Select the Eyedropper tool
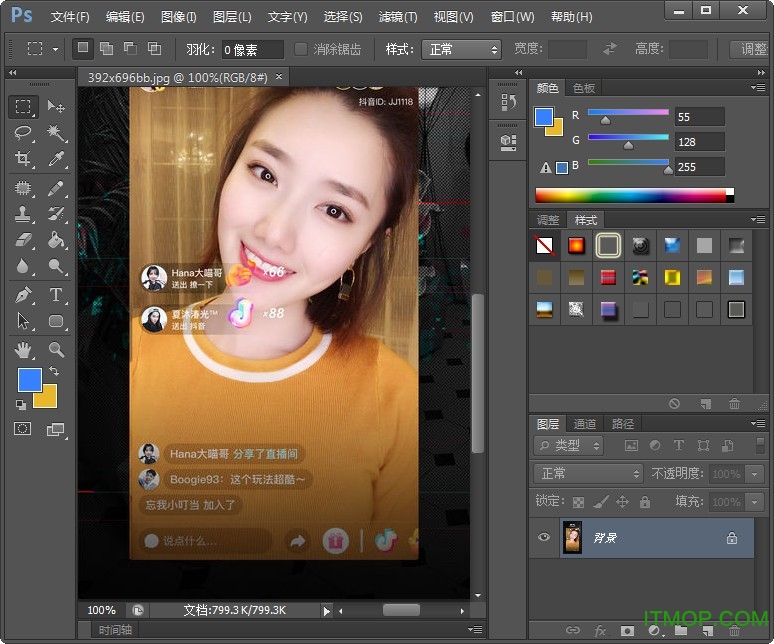This screenshot has width=774, height=644. (56, 158)
